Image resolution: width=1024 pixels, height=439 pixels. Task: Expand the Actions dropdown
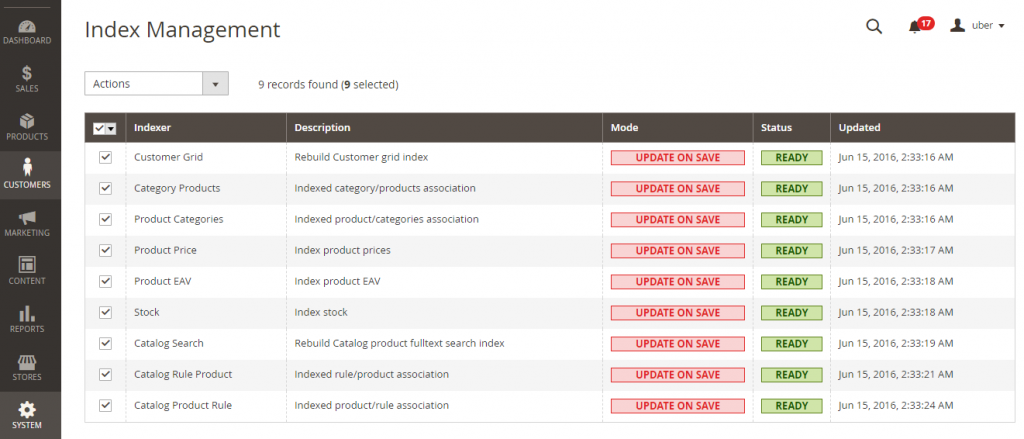click(x=157, y=84)
